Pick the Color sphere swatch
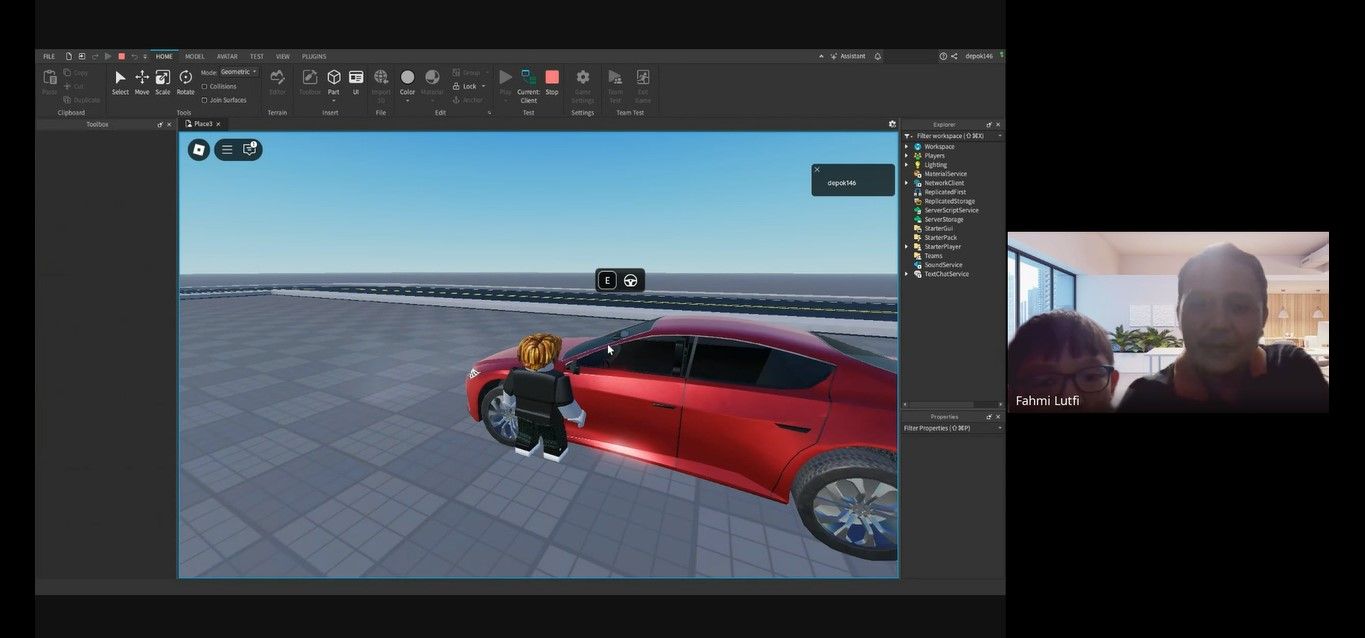Screen dimensions: 1365x638 tap(407, 77)
